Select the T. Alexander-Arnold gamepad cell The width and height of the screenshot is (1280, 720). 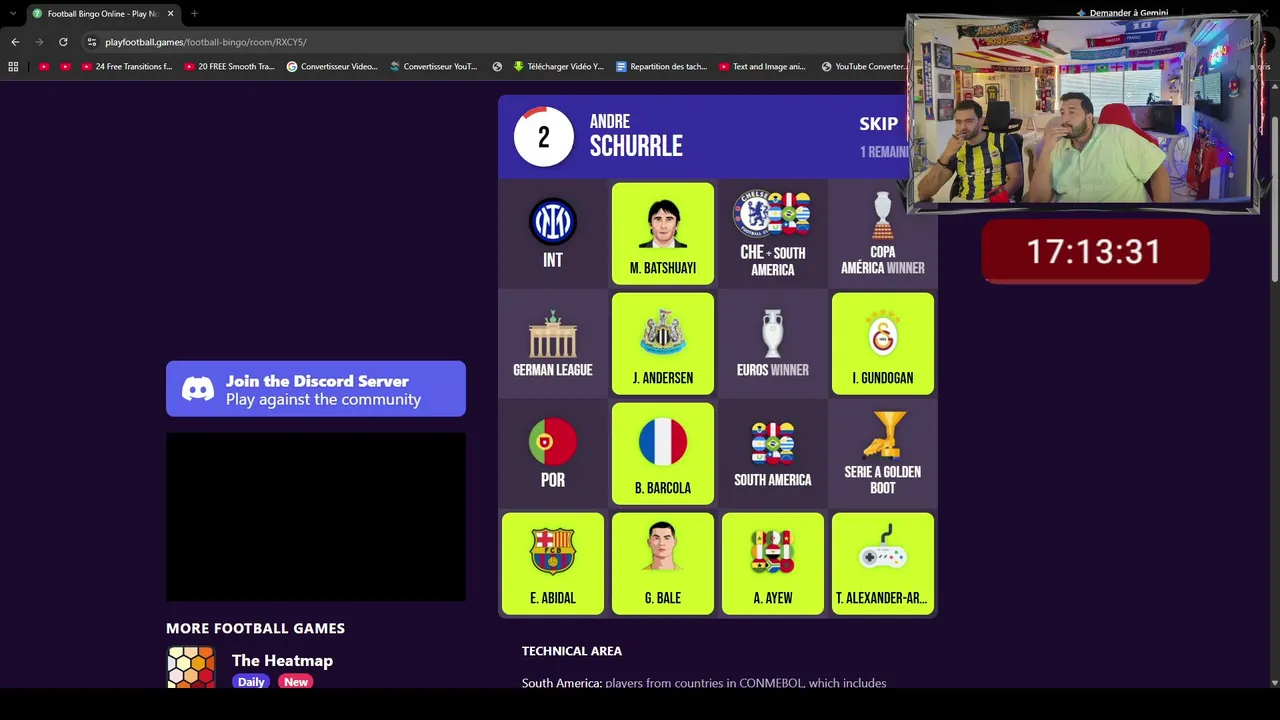pyautogui.click(x=883, y=564)
